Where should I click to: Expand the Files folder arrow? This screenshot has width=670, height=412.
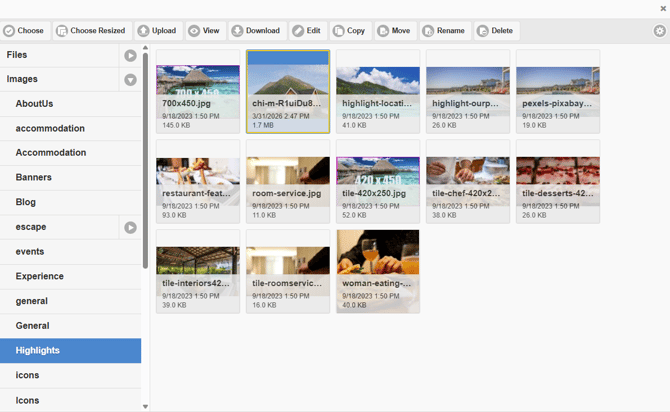pyautogui.click(x=130, y=55)
